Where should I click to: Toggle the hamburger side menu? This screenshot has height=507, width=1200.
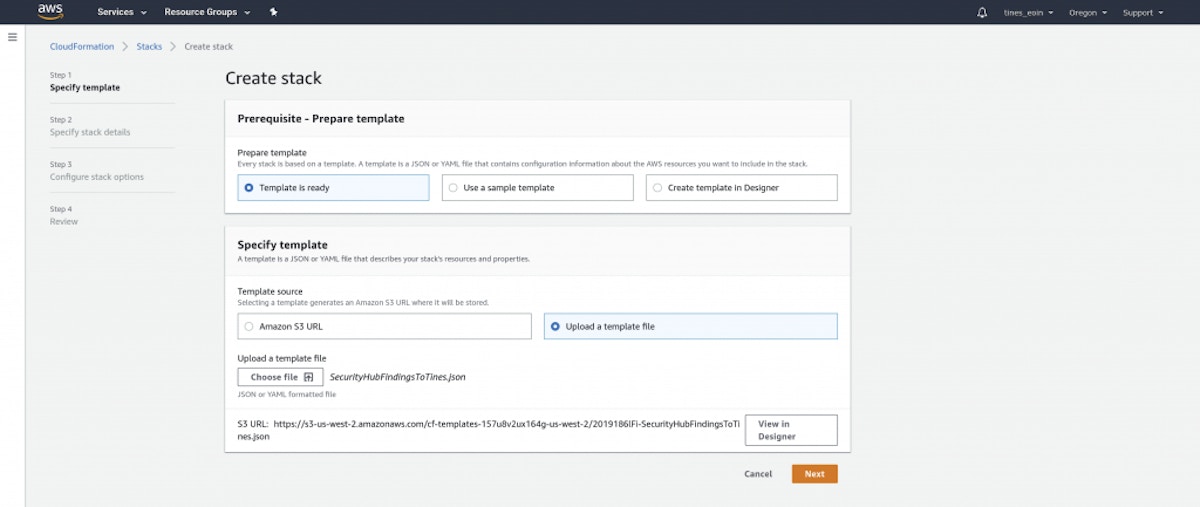pos(13,37)
